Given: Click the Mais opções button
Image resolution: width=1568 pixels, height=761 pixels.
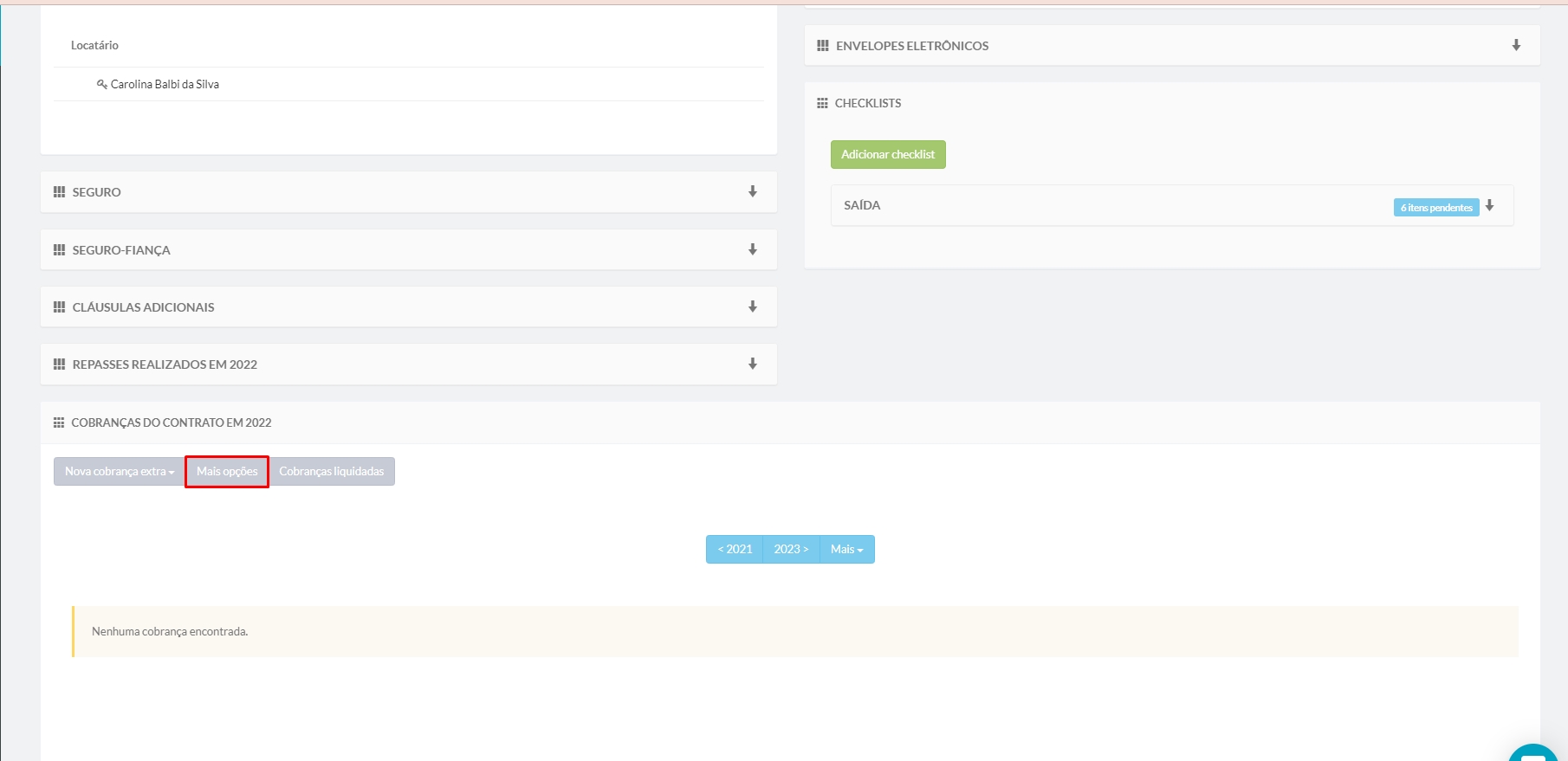Looking at the screenshot, I should click(227, 472).
